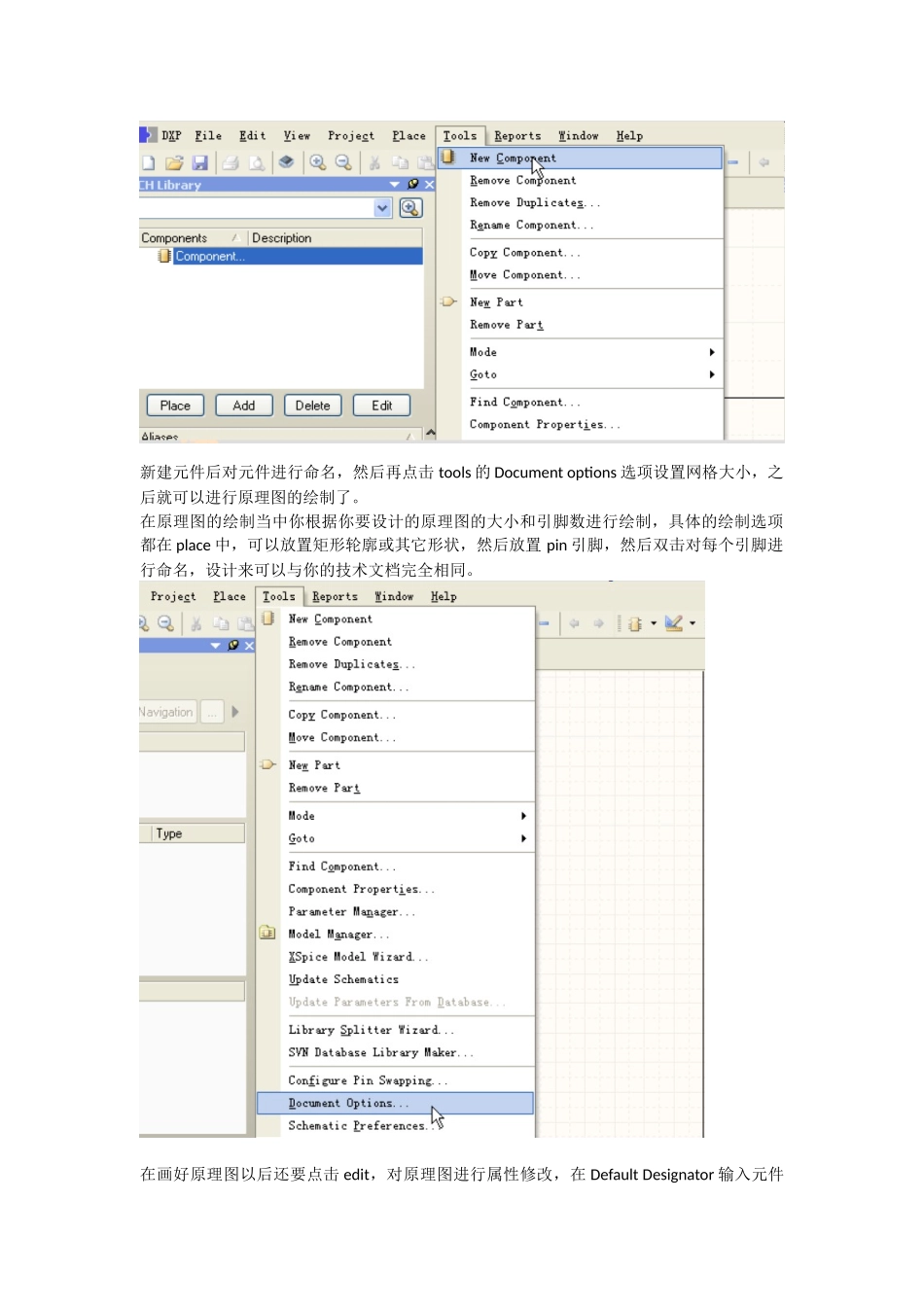Click the copy icon in second screenshot toolbar
The height and width of the screenshot is (1307, 924).
222,622
